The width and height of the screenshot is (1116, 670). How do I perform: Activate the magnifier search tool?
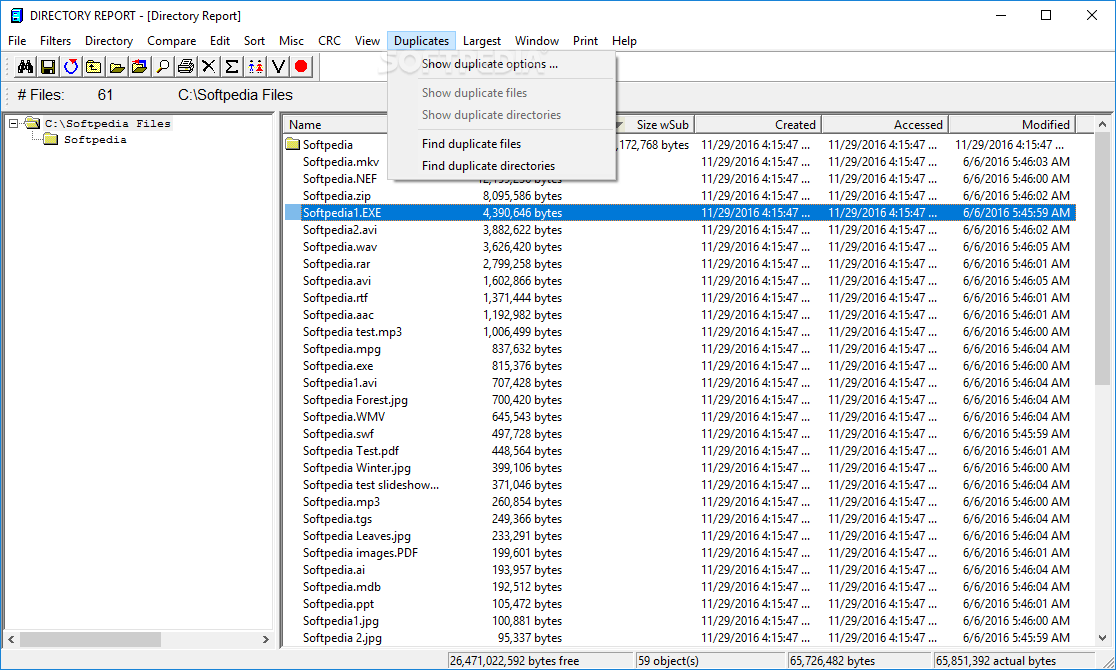point(163,66)
